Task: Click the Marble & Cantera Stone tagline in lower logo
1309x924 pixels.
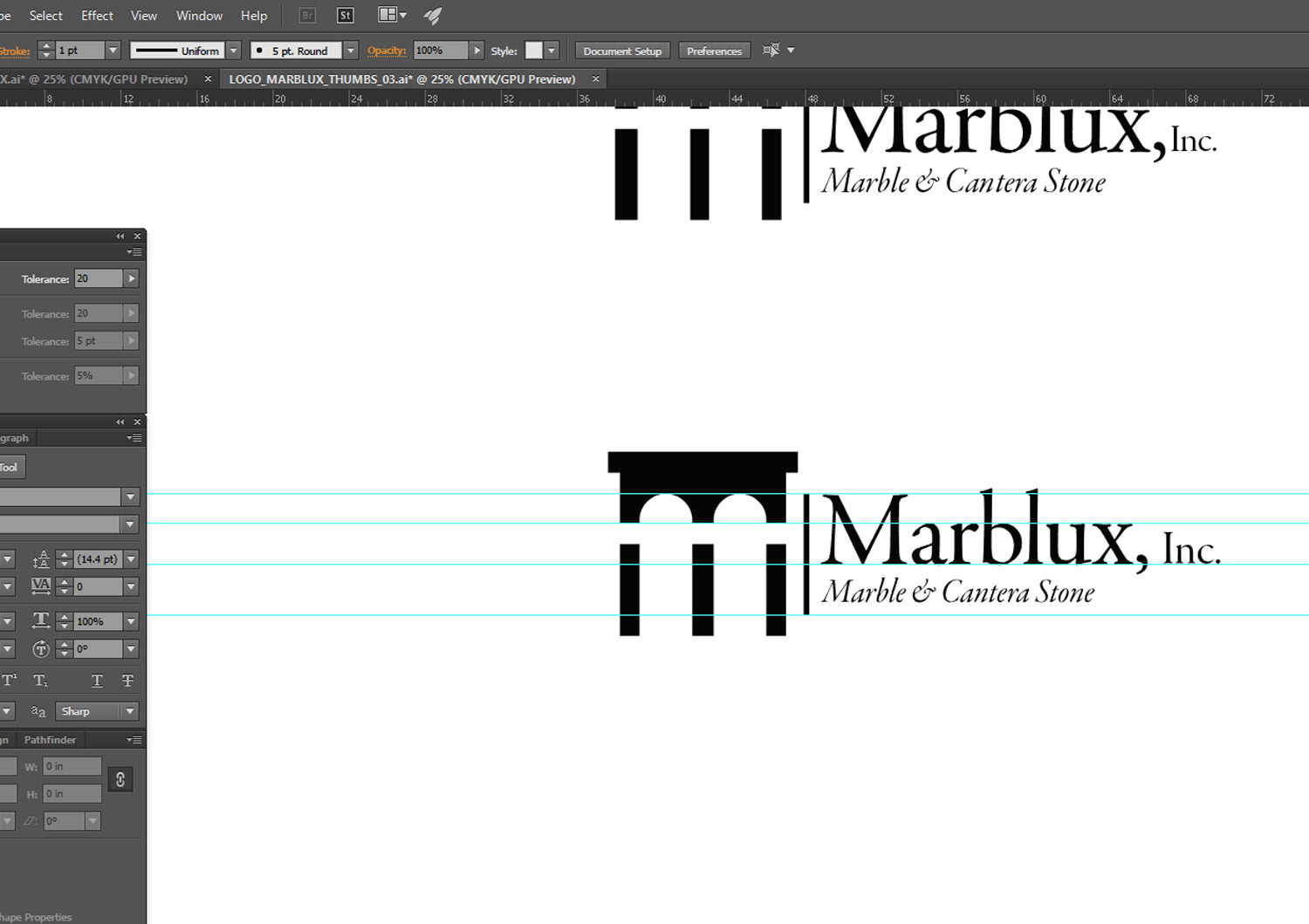Action: click(x=957, y=592)
